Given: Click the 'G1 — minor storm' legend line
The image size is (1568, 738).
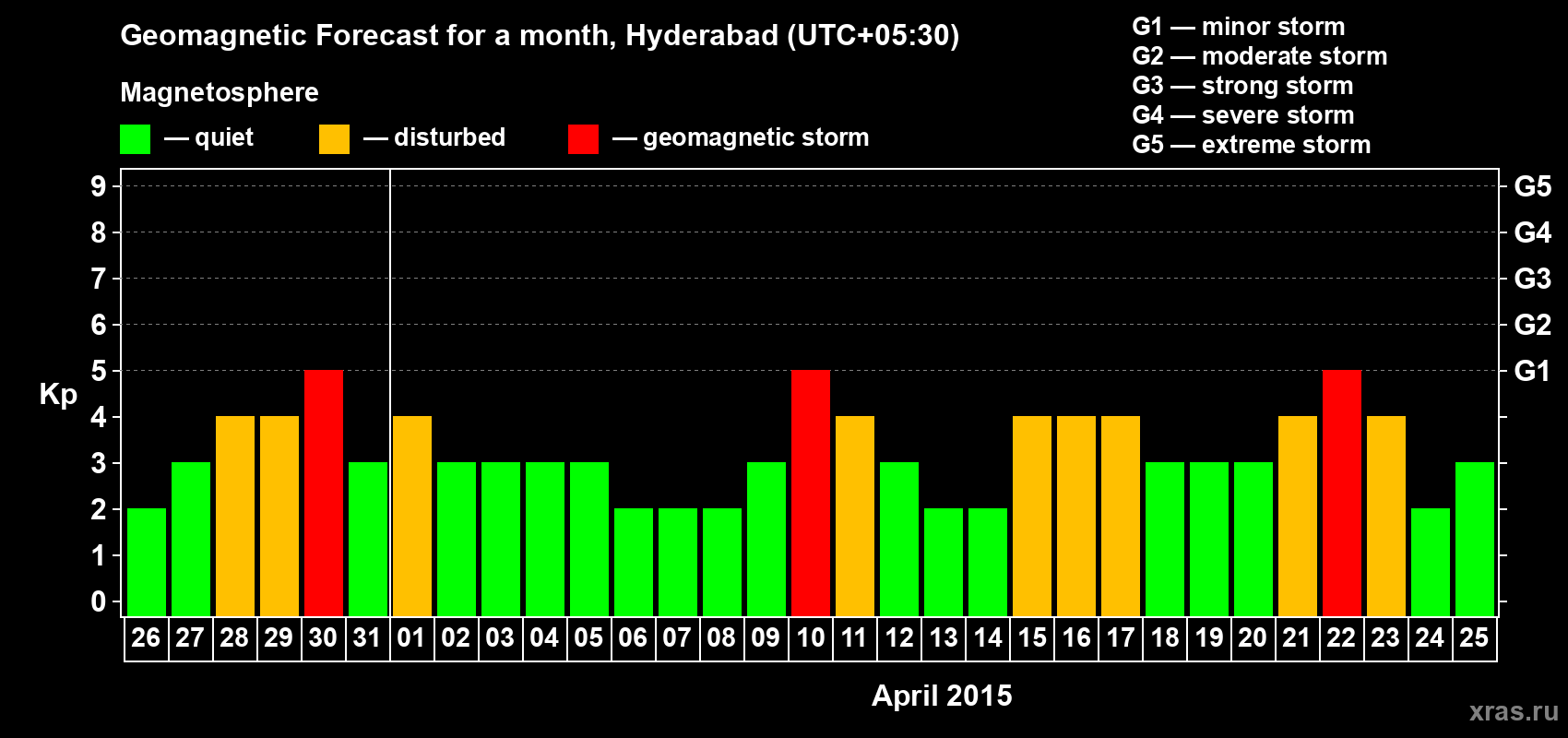Looking at the screenshot, I should (x=1239, y=27).
